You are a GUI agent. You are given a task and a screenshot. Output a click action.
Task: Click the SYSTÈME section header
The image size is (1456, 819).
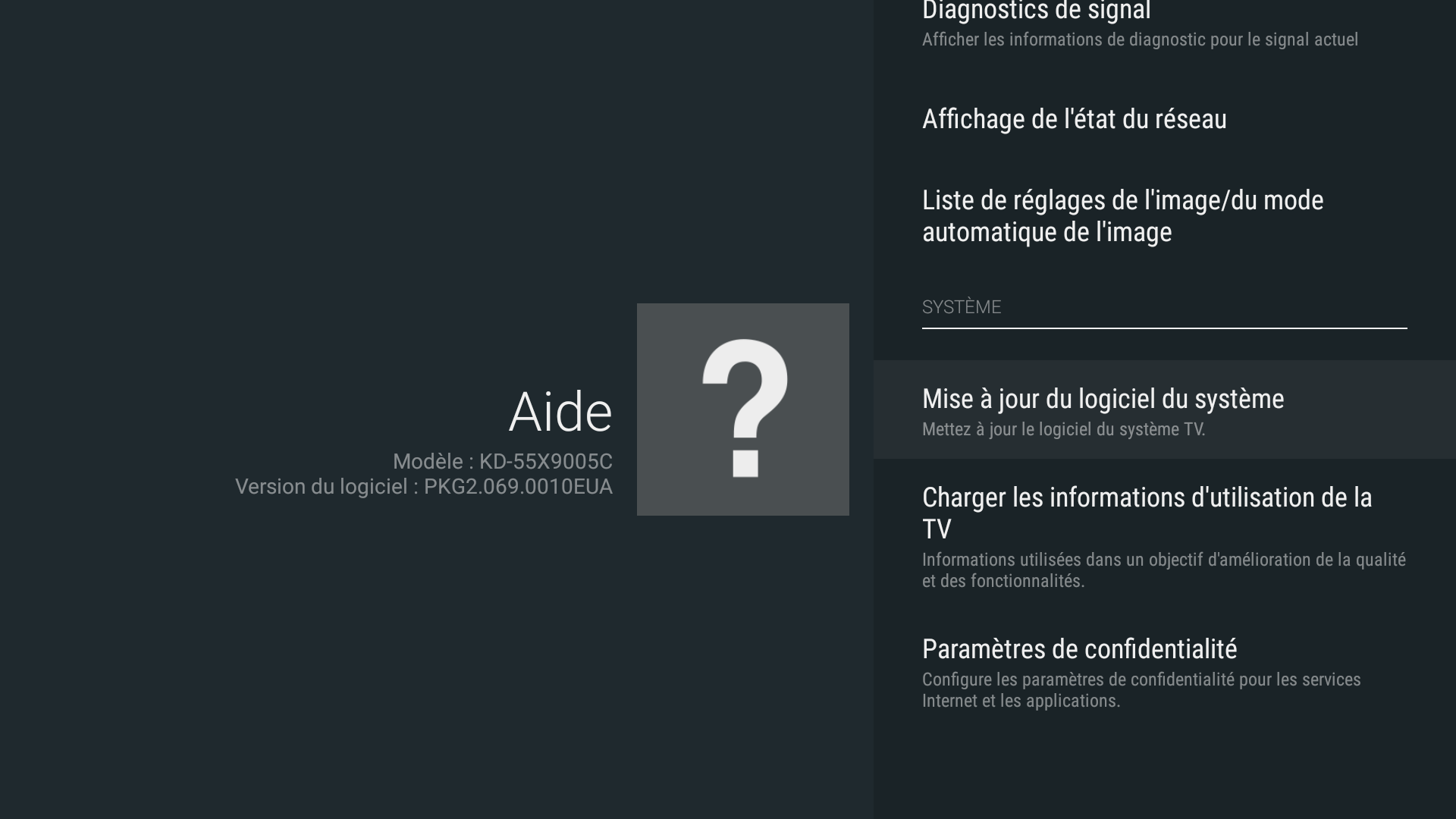(x=962, y=307)
